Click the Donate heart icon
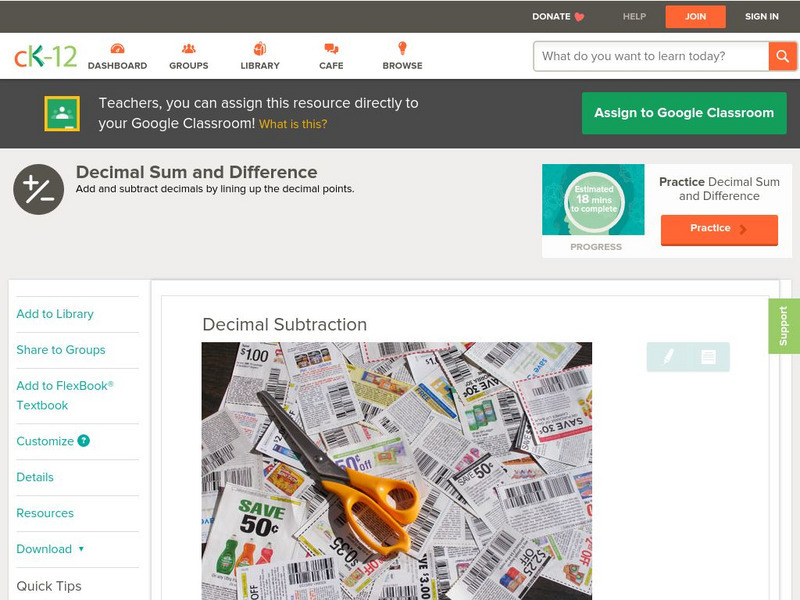 tap(579, 17)
